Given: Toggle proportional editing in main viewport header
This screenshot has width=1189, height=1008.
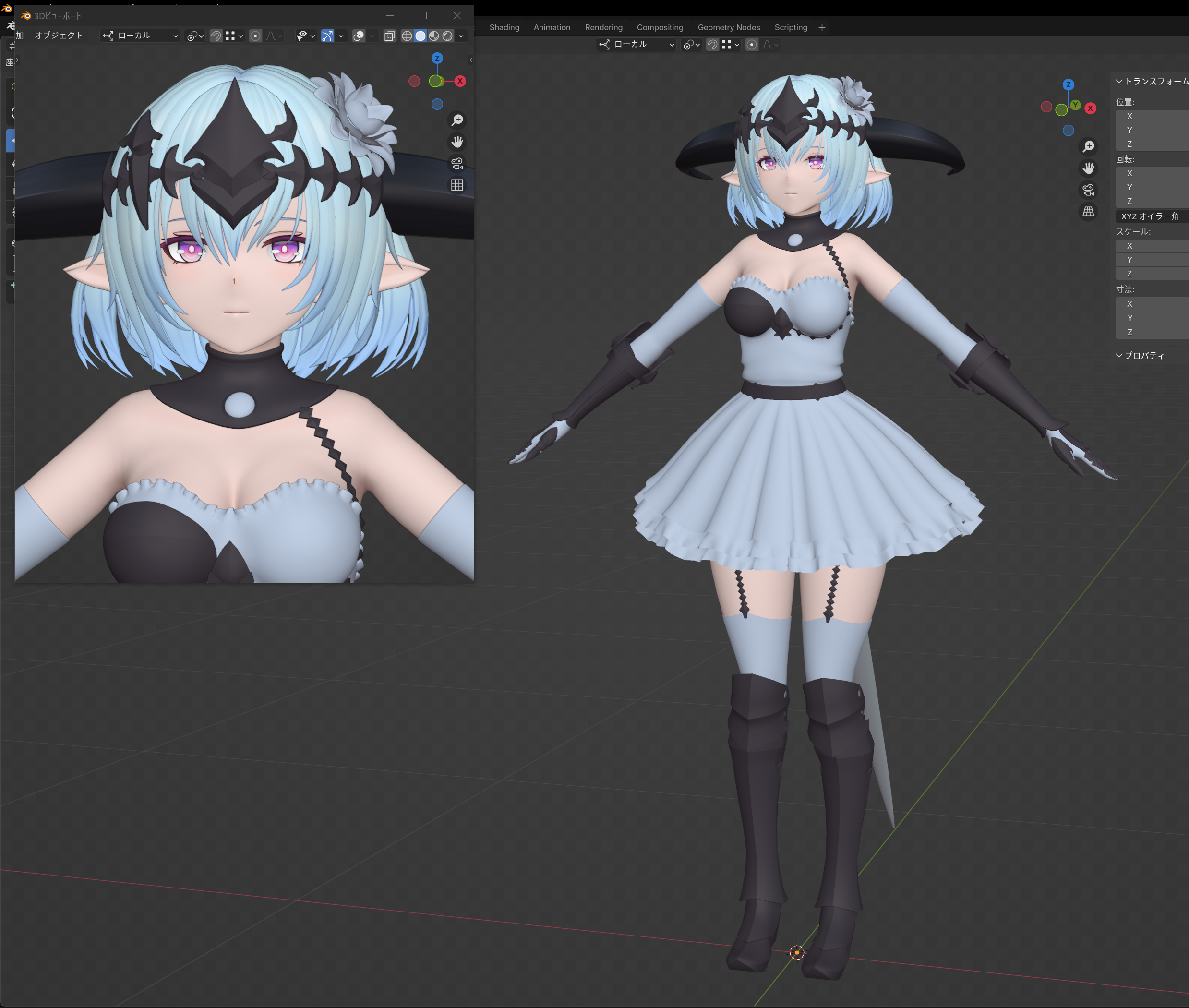Looking at the screenshot, I should 752,45.
